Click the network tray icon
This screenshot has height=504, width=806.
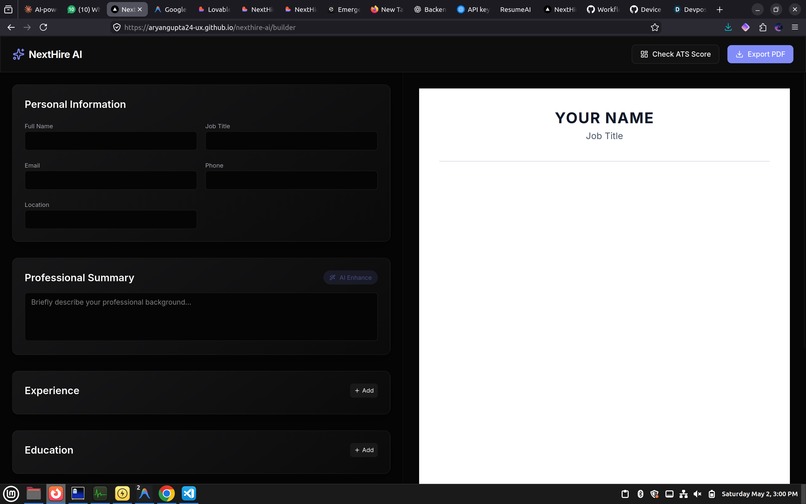tap(683, 494)
